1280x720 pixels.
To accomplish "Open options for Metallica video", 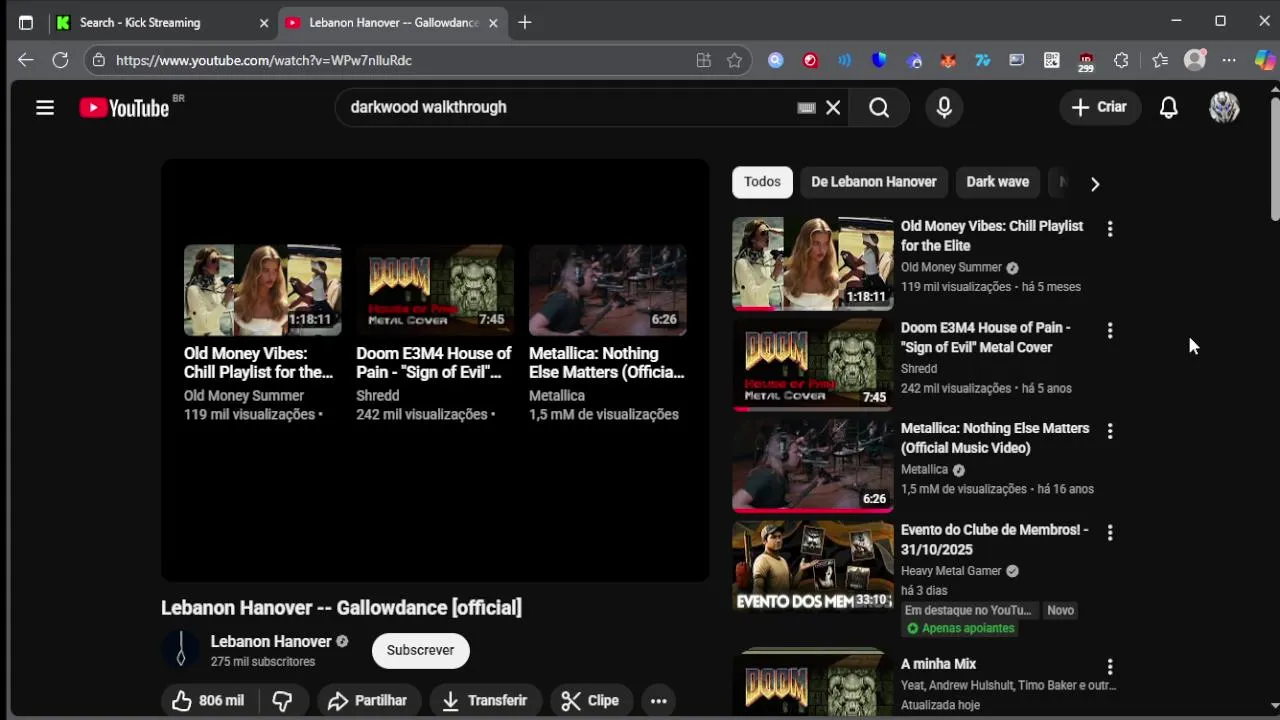I will tap(1110, 431).
